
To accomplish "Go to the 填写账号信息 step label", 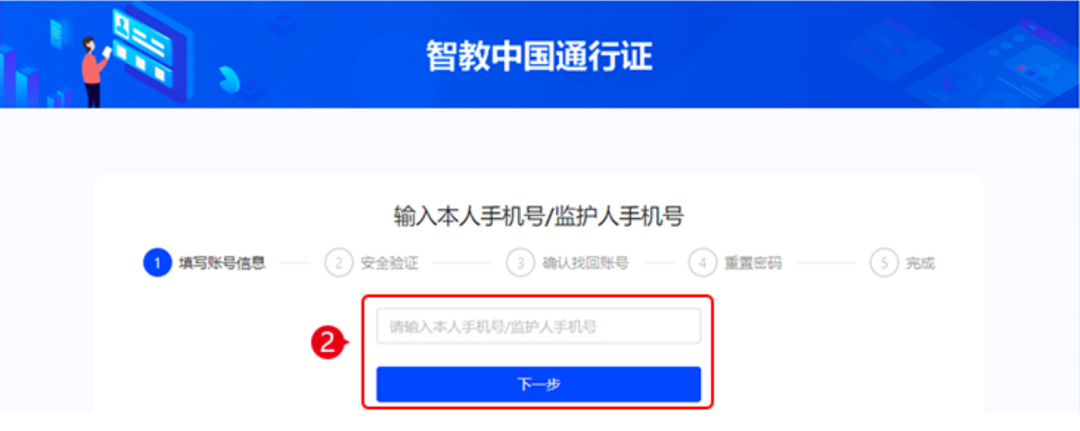I will pyautogui.click(x=222, y=263).
